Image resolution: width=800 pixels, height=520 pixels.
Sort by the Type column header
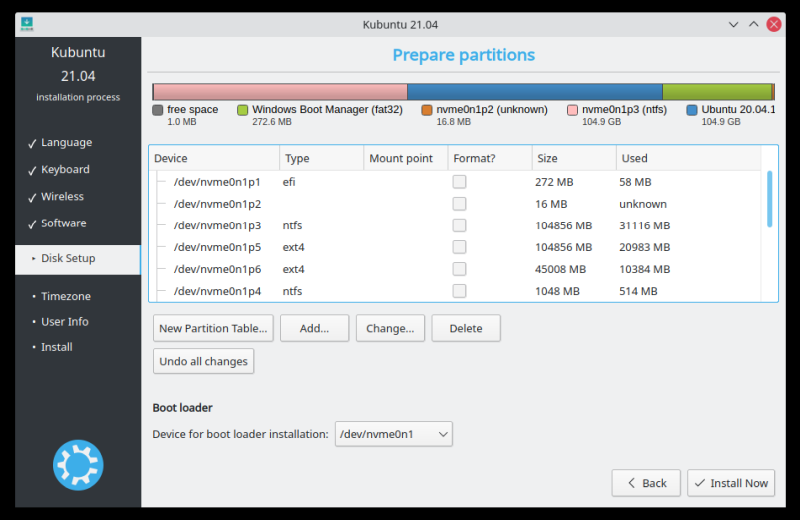click(321, 158)
